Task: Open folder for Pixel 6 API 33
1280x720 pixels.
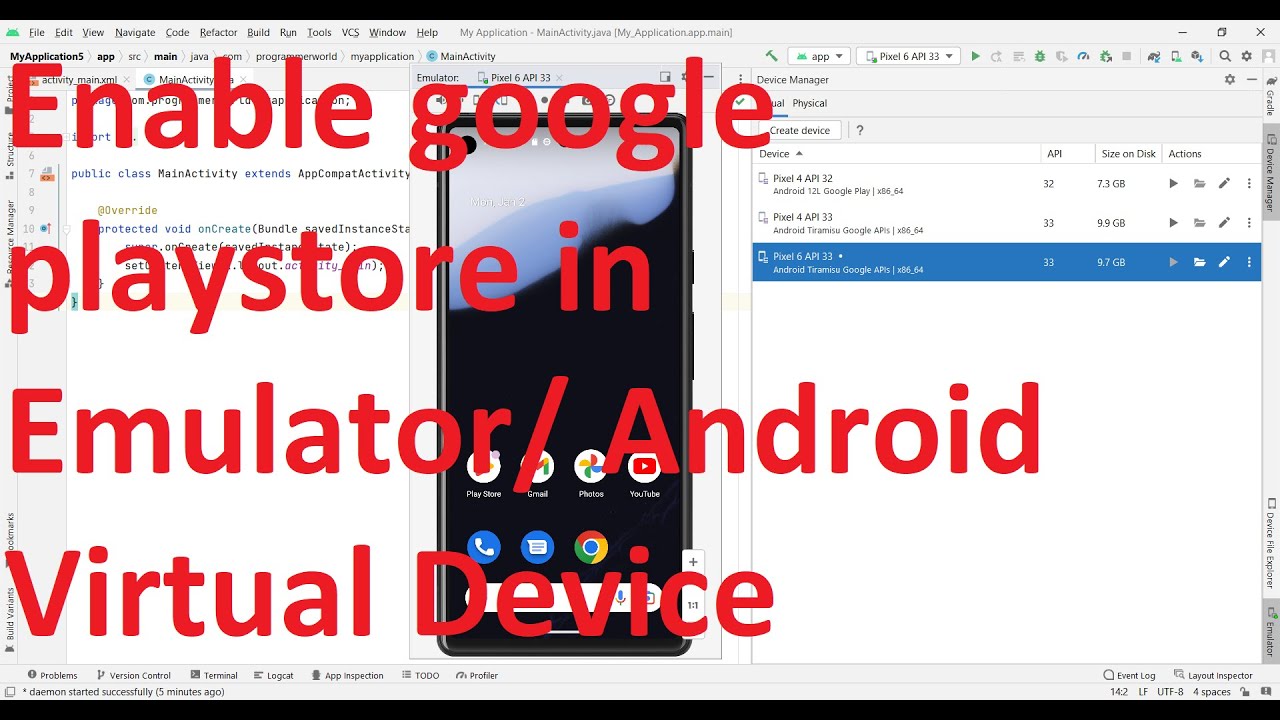Action: 1199,262
